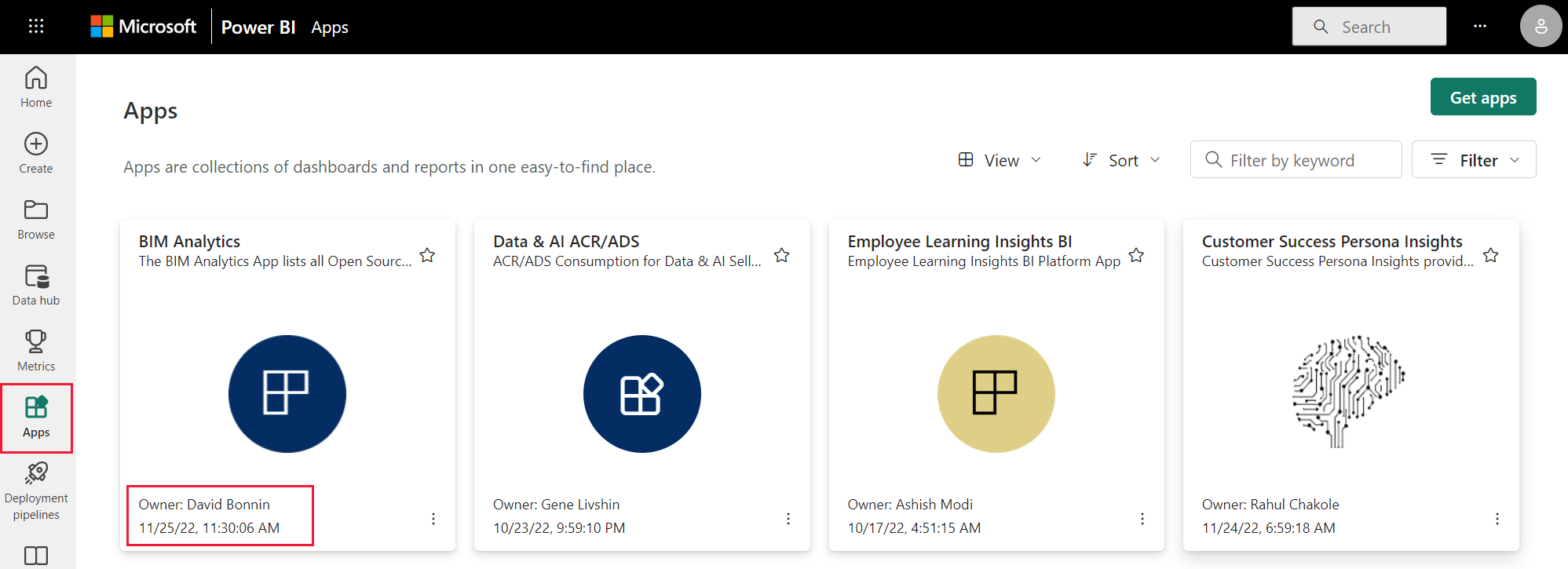Click the Get apps button

pos(1483,97)
